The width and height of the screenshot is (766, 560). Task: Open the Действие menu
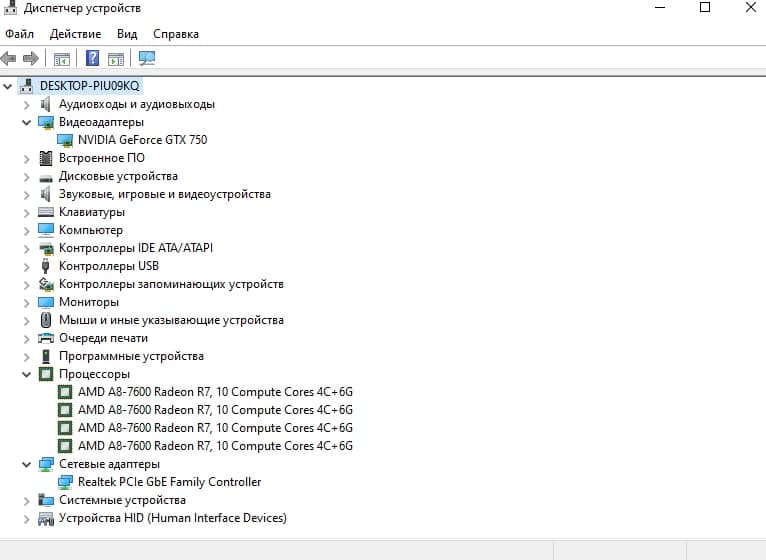click(x=75, y=34)
